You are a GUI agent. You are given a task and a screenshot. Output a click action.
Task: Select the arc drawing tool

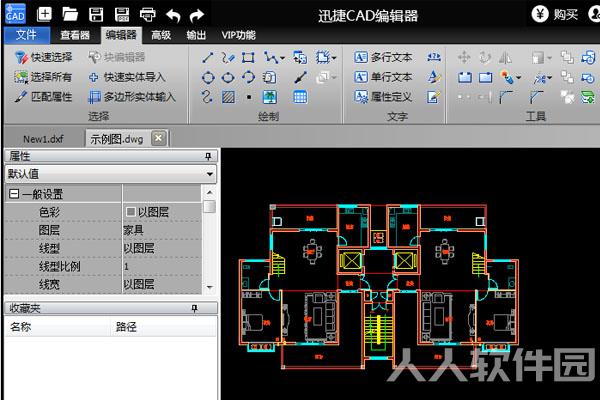[x=248, y=77]
